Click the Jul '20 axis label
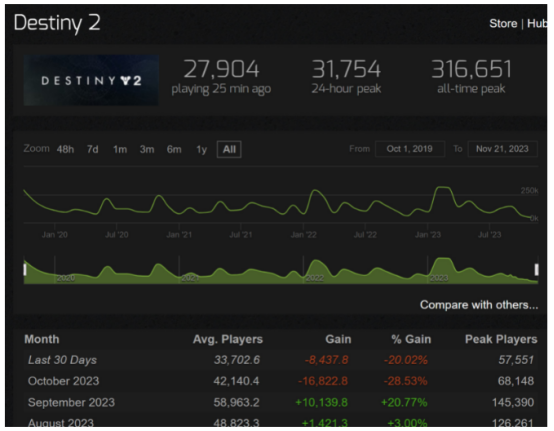554x431 pixels. click(117, 235)
